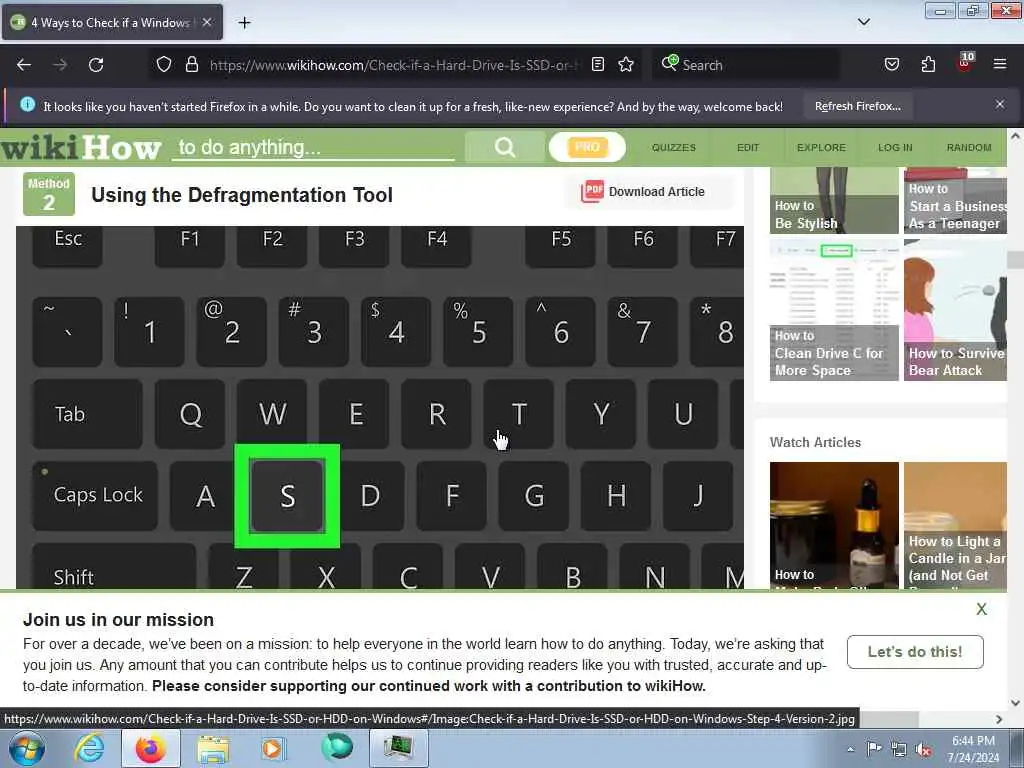Click the URL address bar
The width and height of the screenshot is (1024, 768).
(392, 65)
